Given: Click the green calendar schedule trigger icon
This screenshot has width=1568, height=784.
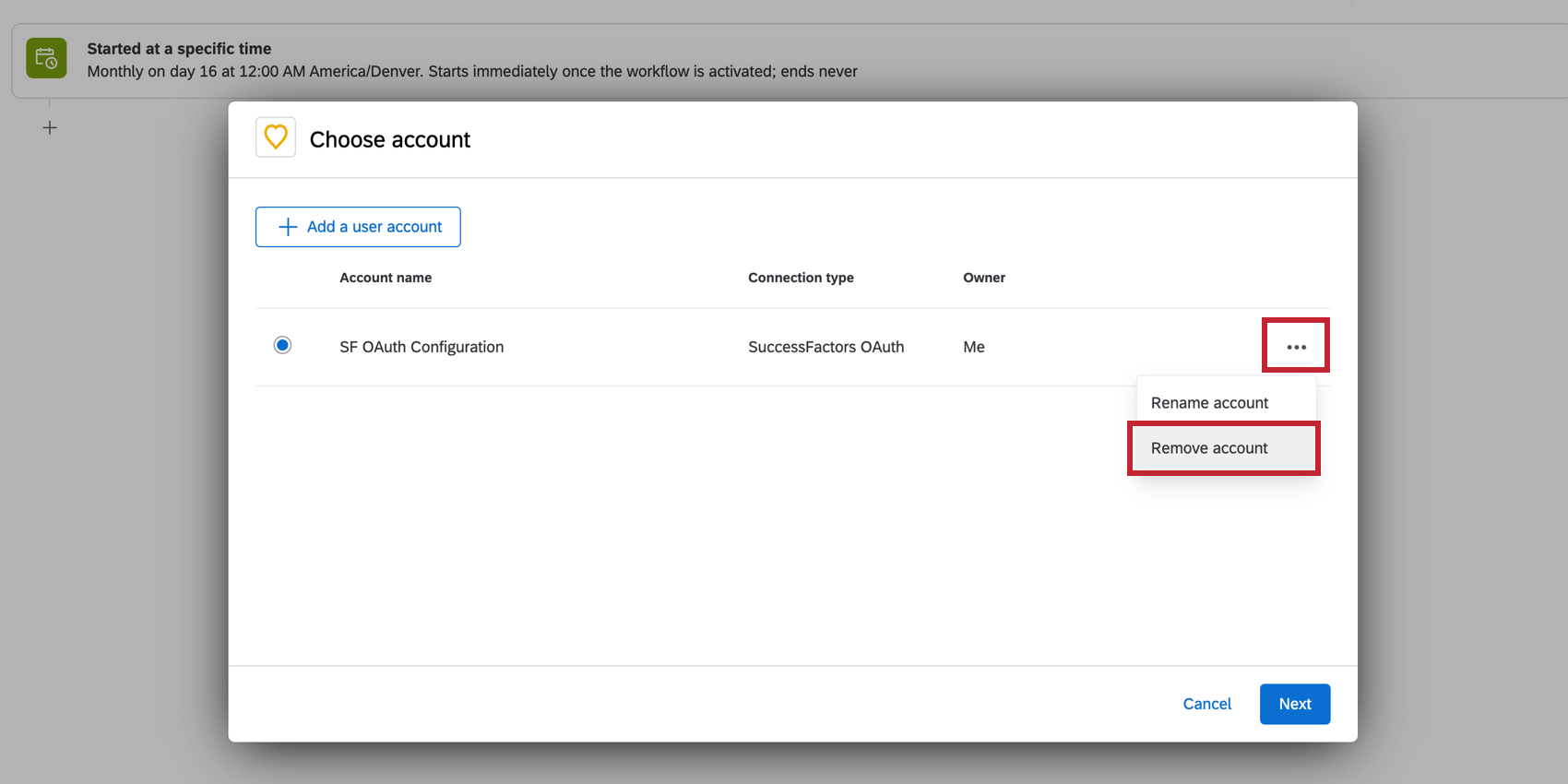Looking at the screenshot, I should pos(46,59).
